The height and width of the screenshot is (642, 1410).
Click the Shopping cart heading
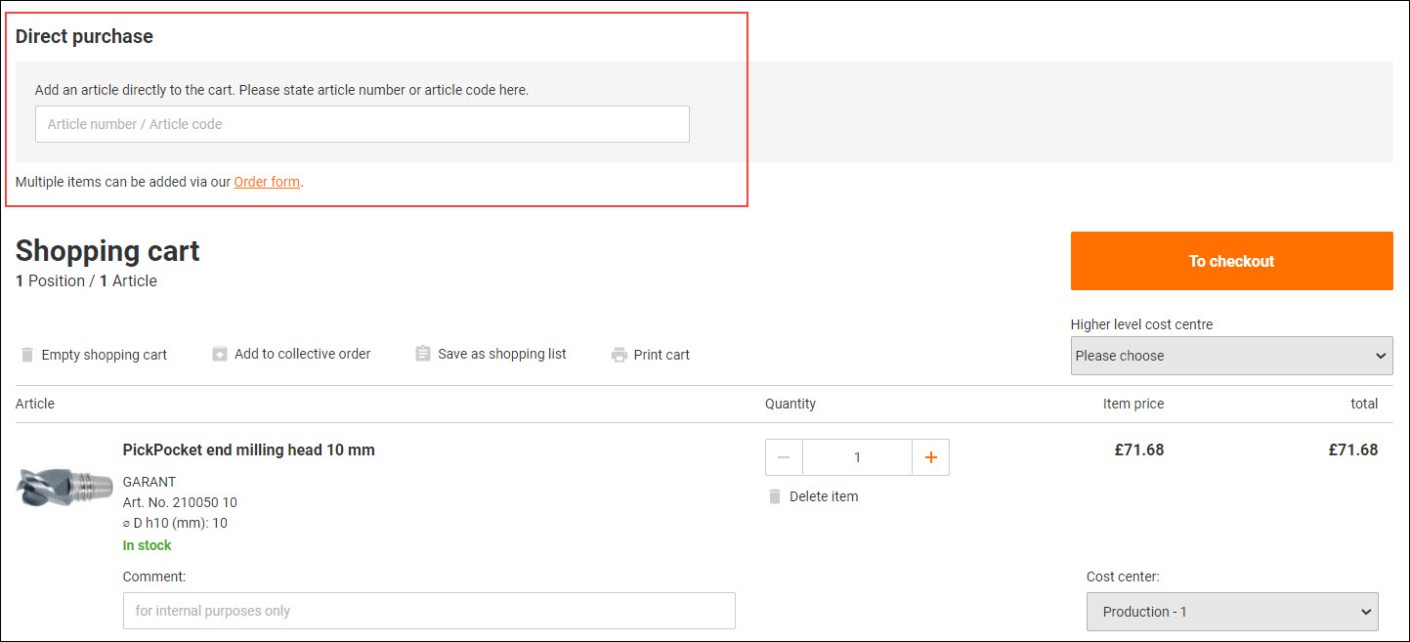108,251
